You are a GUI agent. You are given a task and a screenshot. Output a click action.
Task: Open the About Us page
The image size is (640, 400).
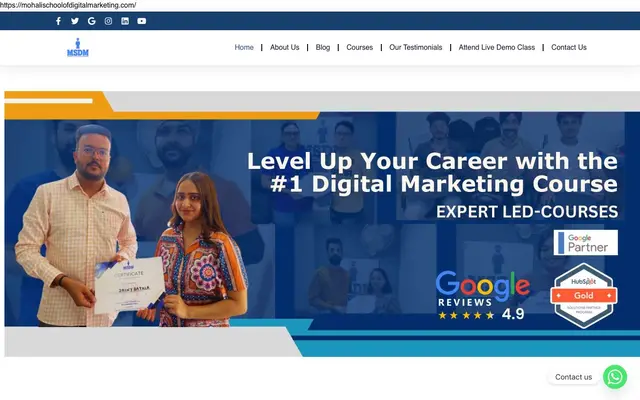[284, 47]
